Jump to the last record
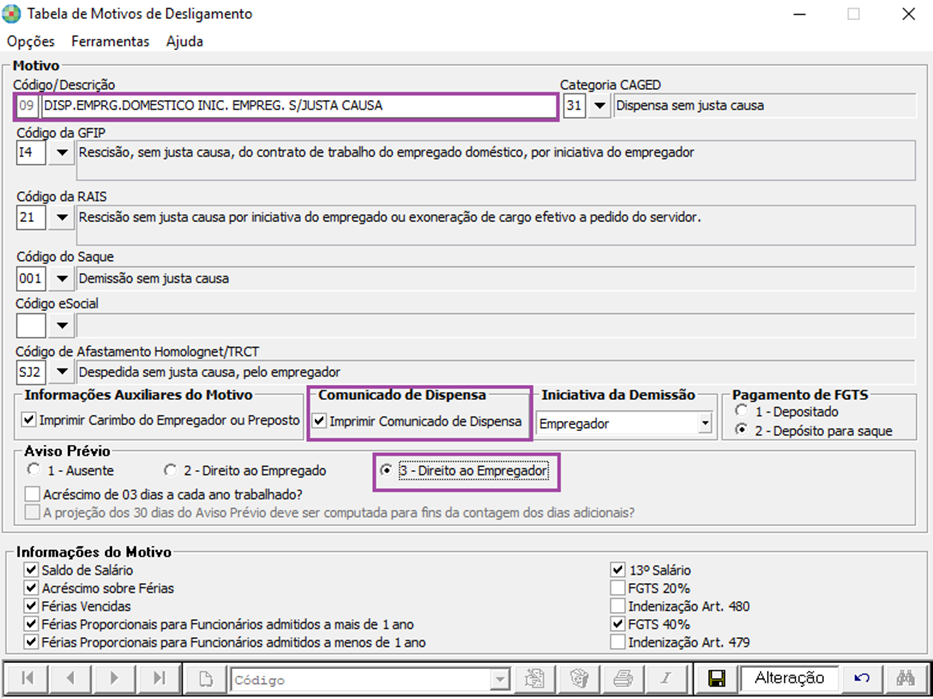Image resolution: width=933 pixels, height=699 pixels. click(158, 678)
